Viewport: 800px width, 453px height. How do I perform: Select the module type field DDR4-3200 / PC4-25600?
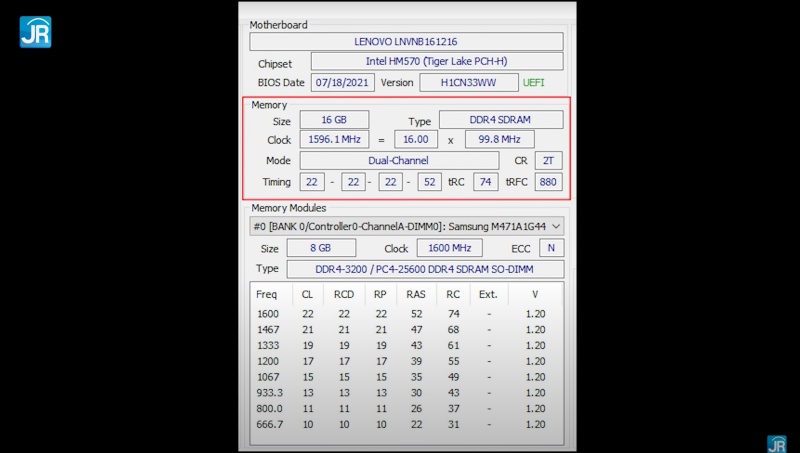tap(425, 269)
